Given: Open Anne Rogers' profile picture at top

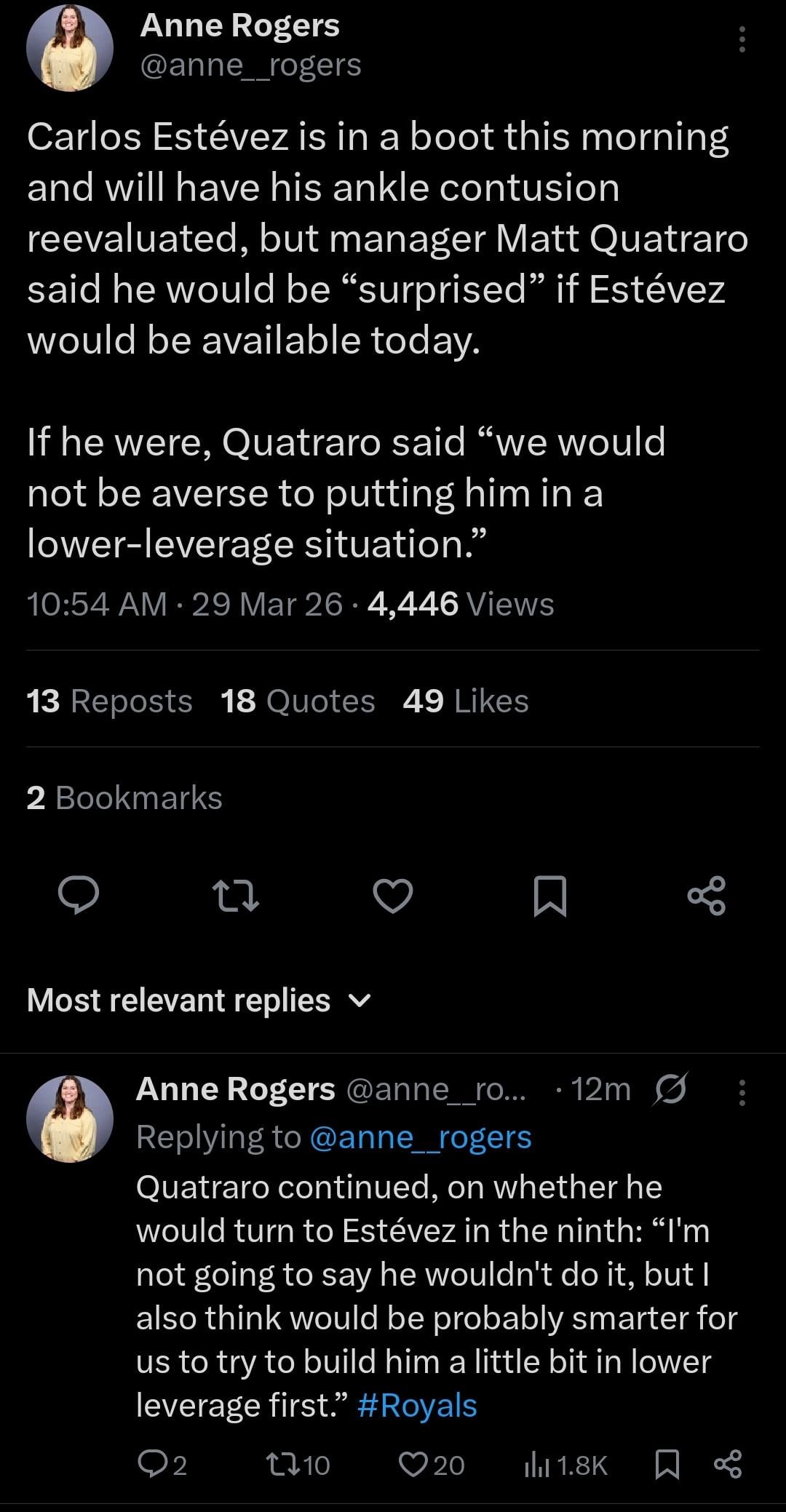Looking at the screenshot, I should tap(70, 48).
